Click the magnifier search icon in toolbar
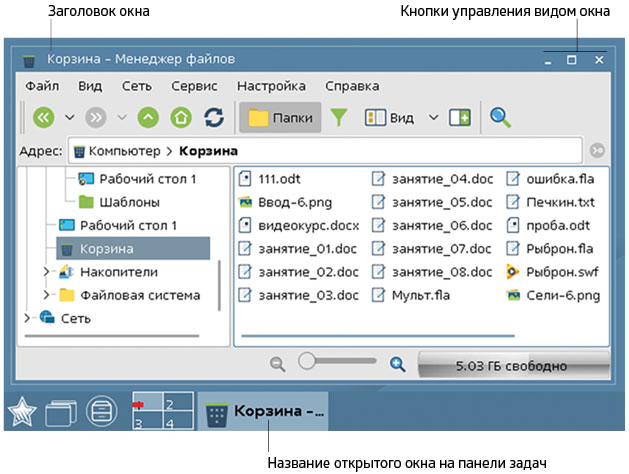 [499, 117]
